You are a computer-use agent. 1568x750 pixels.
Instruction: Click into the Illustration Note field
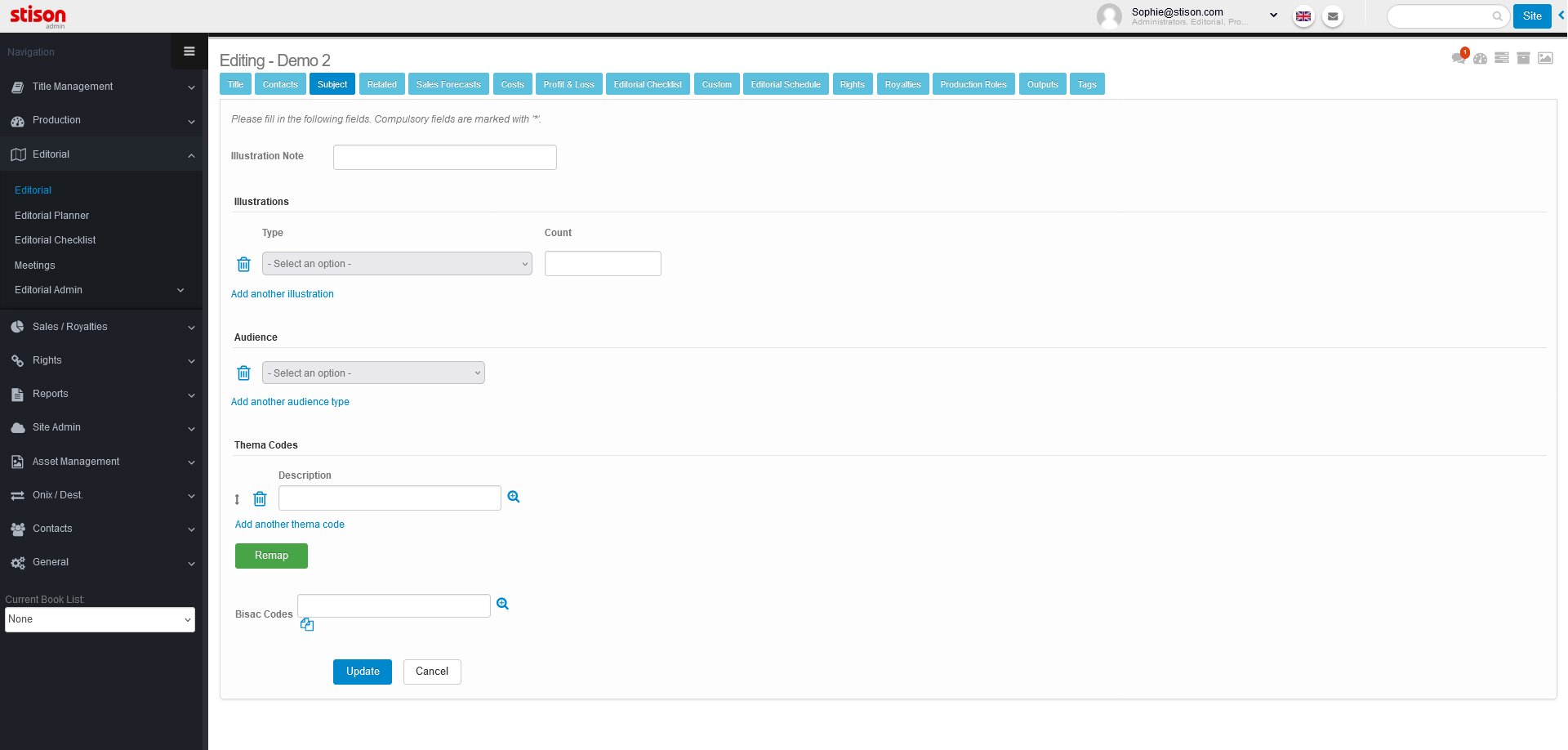coord(444,157)
